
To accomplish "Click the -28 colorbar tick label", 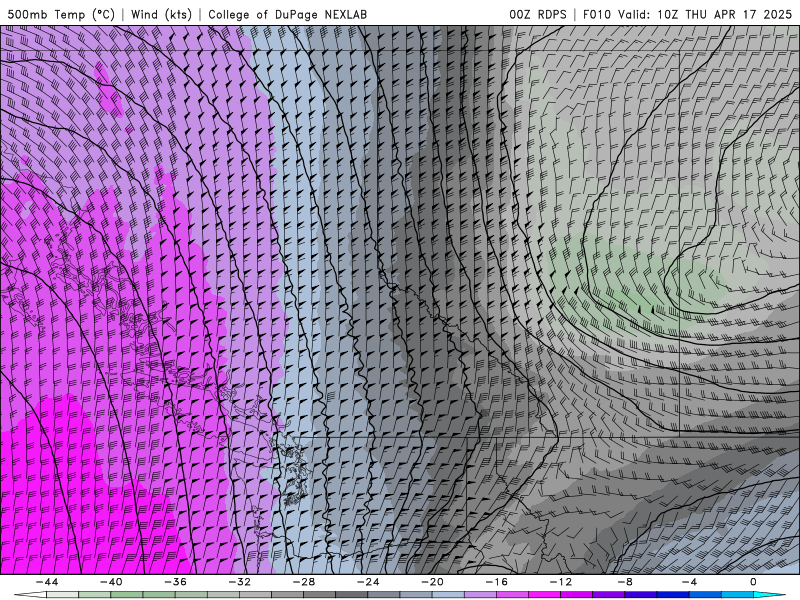I will 304,582.
